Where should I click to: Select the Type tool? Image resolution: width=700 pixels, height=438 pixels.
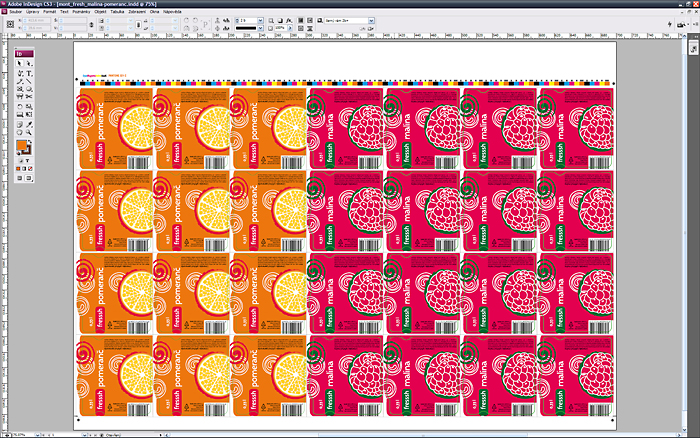pyautogui.click(x=29, y=73)
